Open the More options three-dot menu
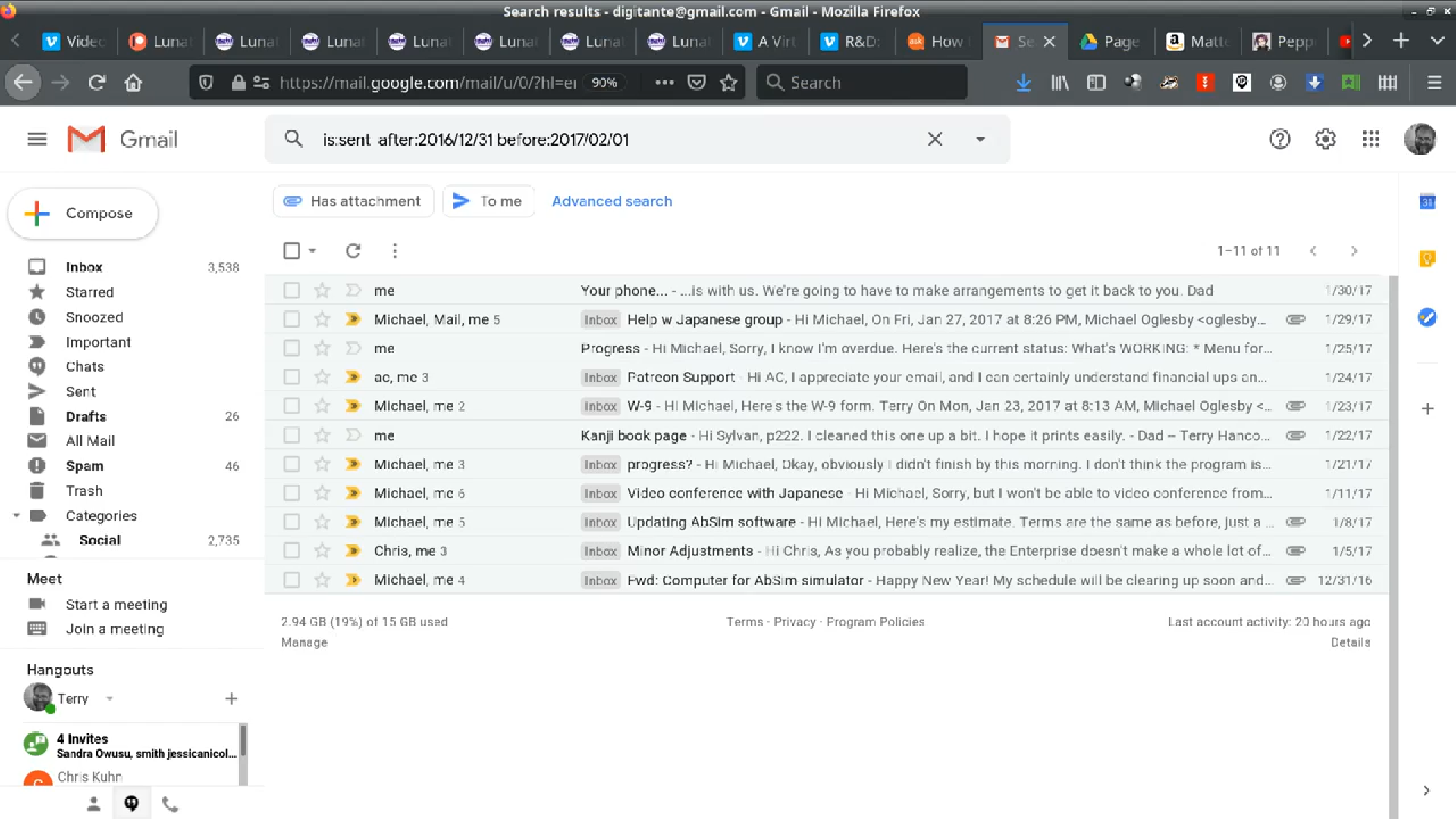The width and height of the screenshot is (1456, 819). 394,251
